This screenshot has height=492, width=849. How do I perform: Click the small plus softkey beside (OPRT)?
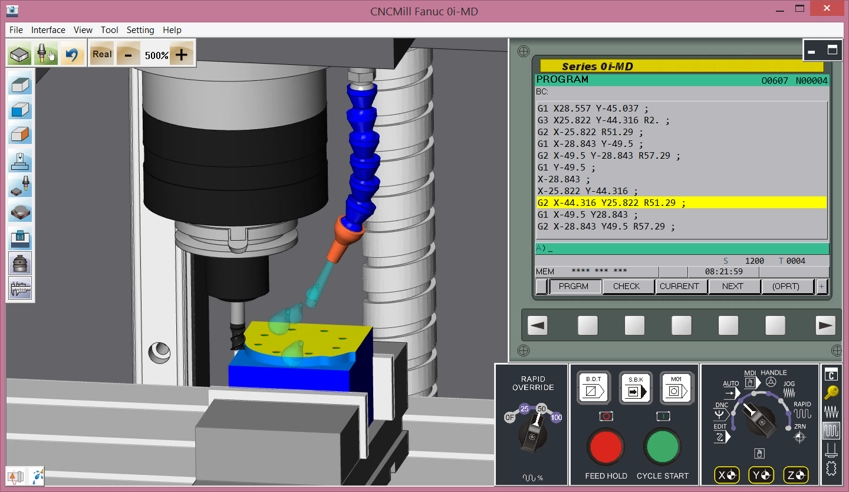821,286
